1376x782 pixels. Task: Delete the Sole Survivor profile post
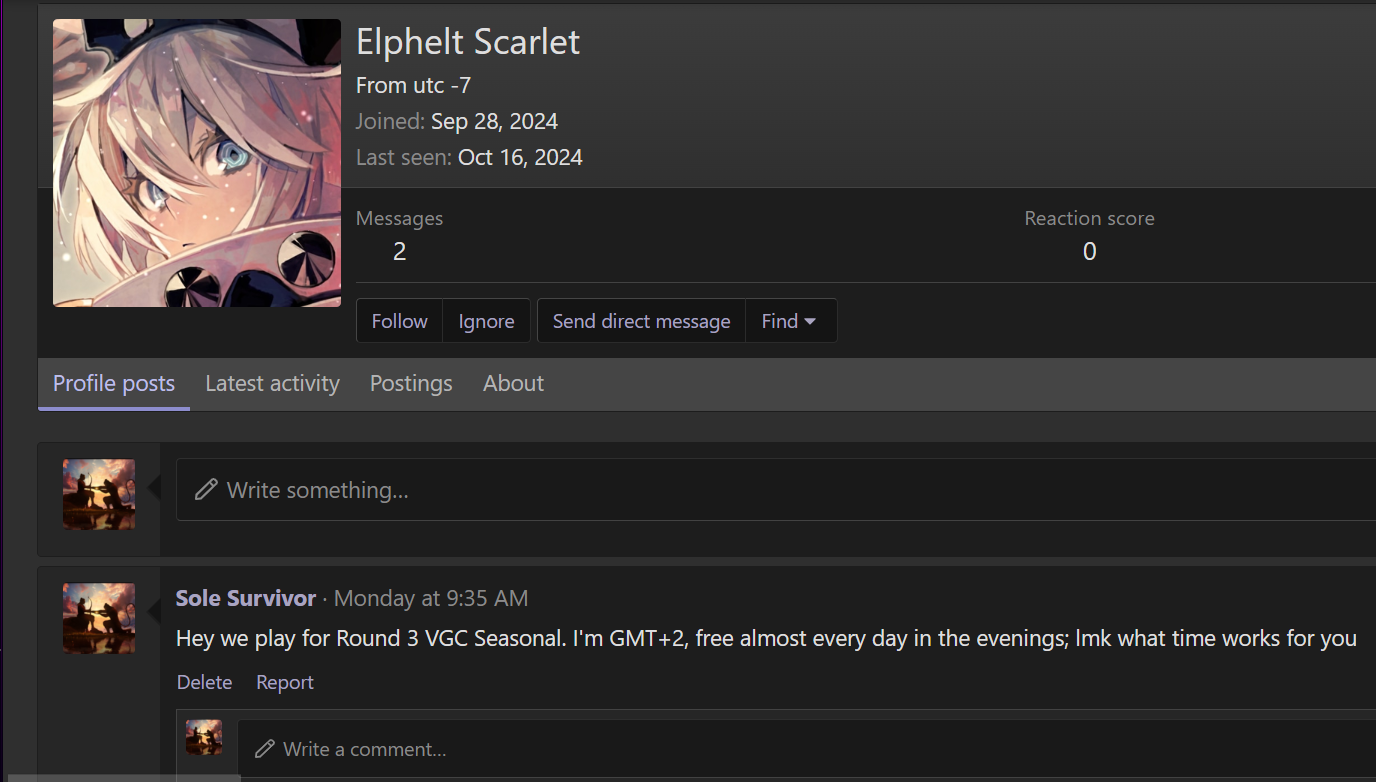[x=204, y=682]
